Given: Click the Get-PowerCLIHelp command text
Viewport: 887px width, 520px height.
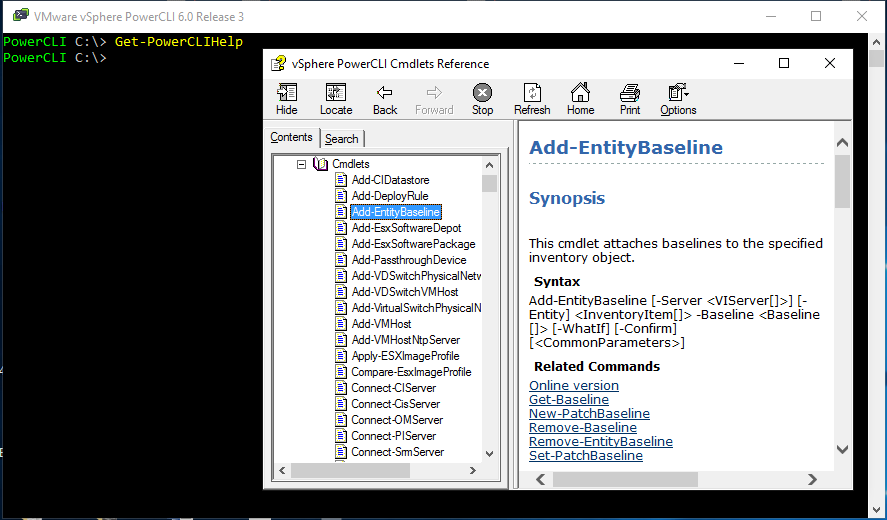Looking at the screenshot, I should (x=179, y=42).
